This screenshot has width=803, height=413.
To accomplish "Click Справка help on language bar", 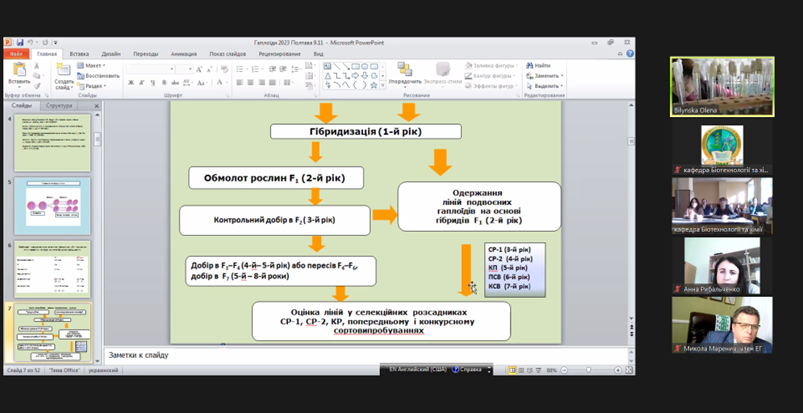I will click(x=467, y=369).
